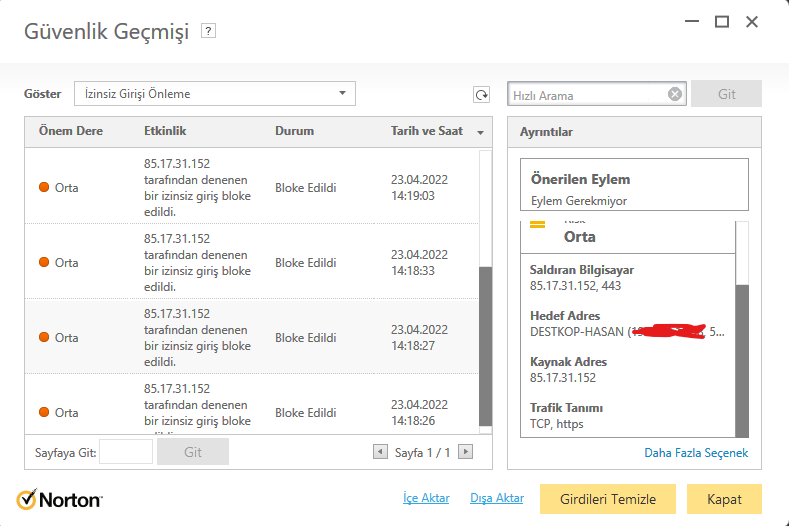Sort by Tarih ve Saat column arrow
This screenshot has height=526, width=789.
pyautogui.click(x=481, y=132)
